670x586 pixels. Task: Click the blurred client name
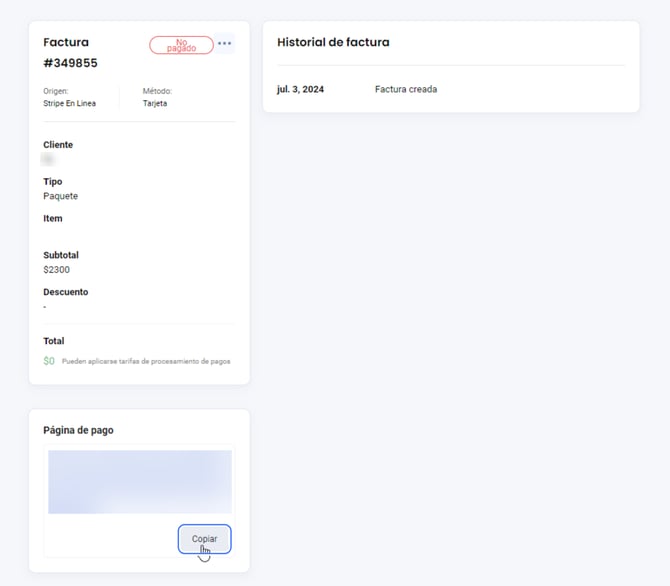point(48,159)
